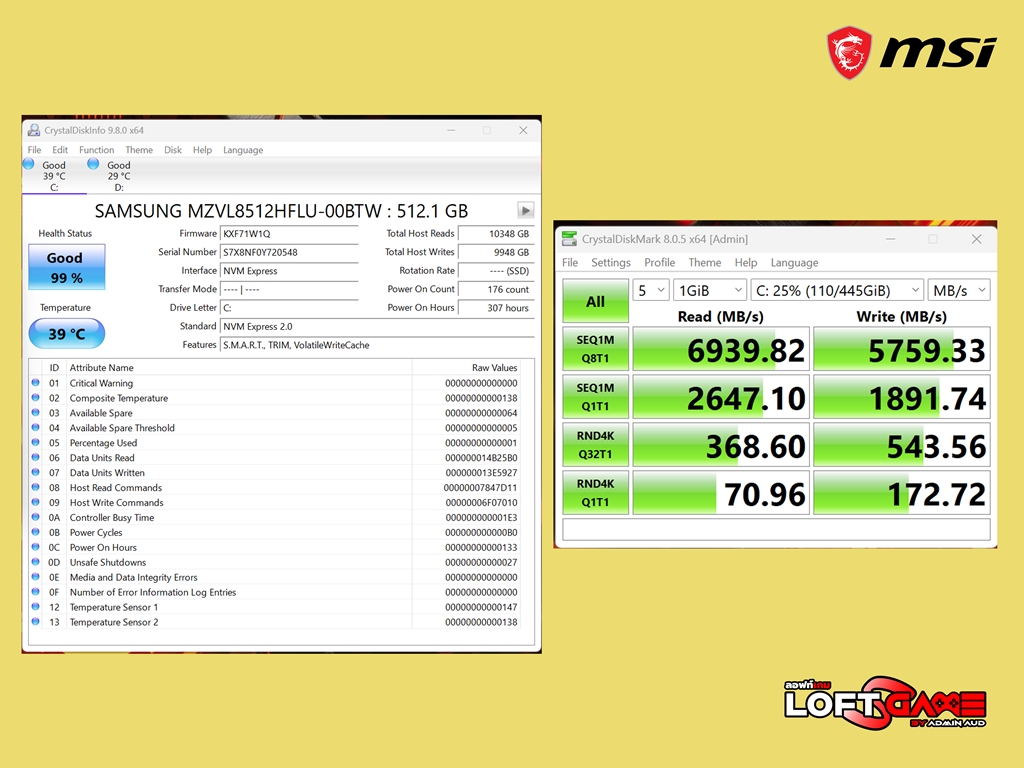1024x768 pixels.
Task: Run the SEQ1M Q1T1 test
Action: pyautogui.click(x=596, y=396)
